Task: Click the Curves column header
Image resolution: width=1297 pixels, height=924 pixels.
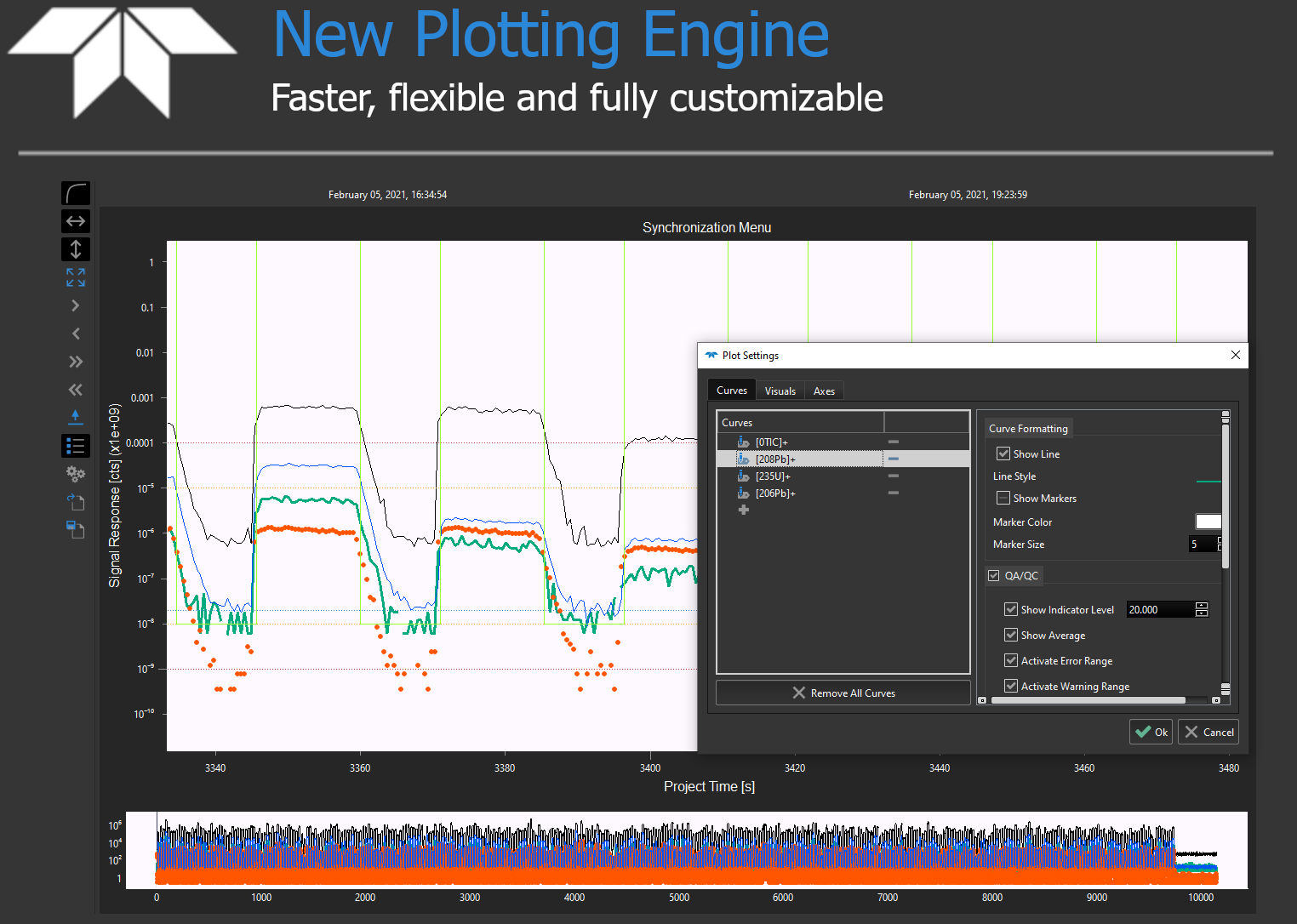Action: 801,422
